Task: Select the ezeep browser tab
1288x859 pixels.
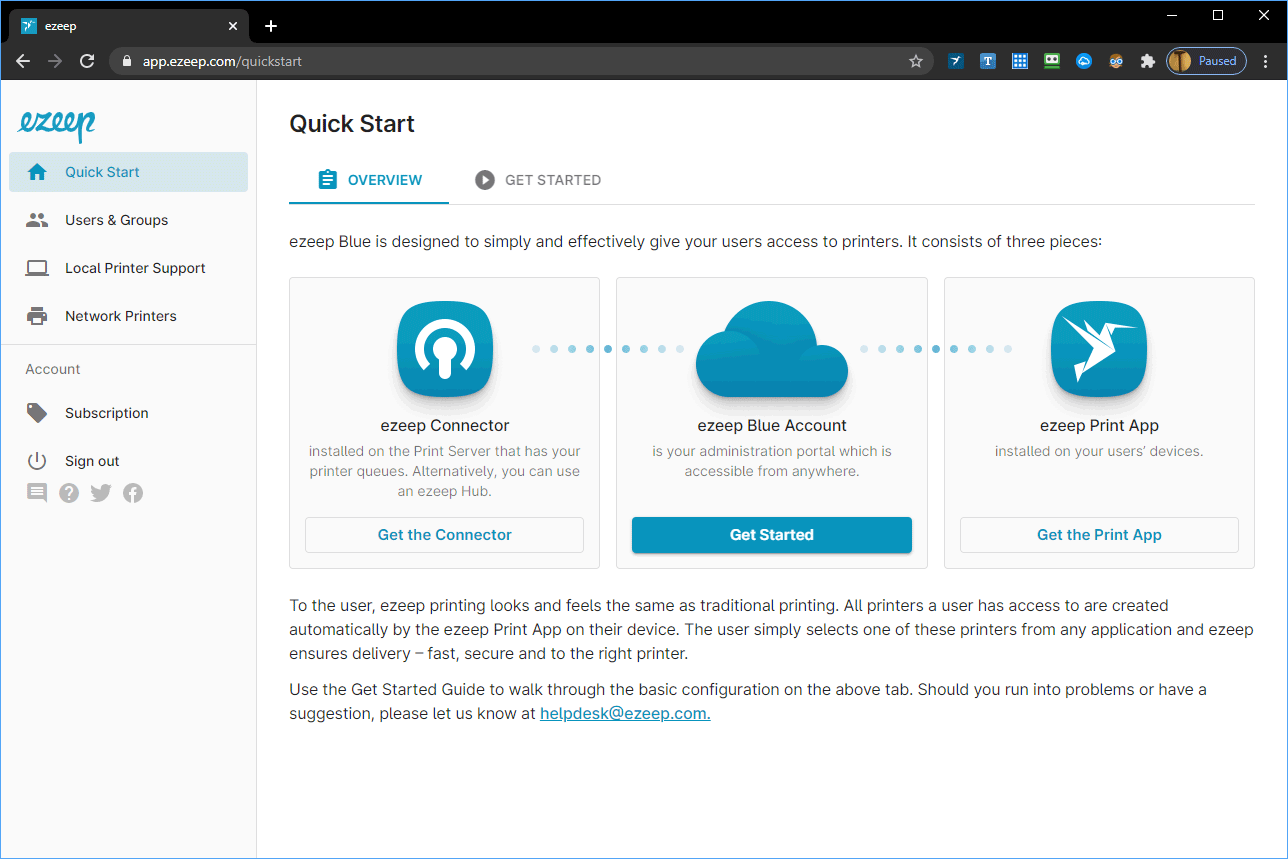Action: point(130,26)
